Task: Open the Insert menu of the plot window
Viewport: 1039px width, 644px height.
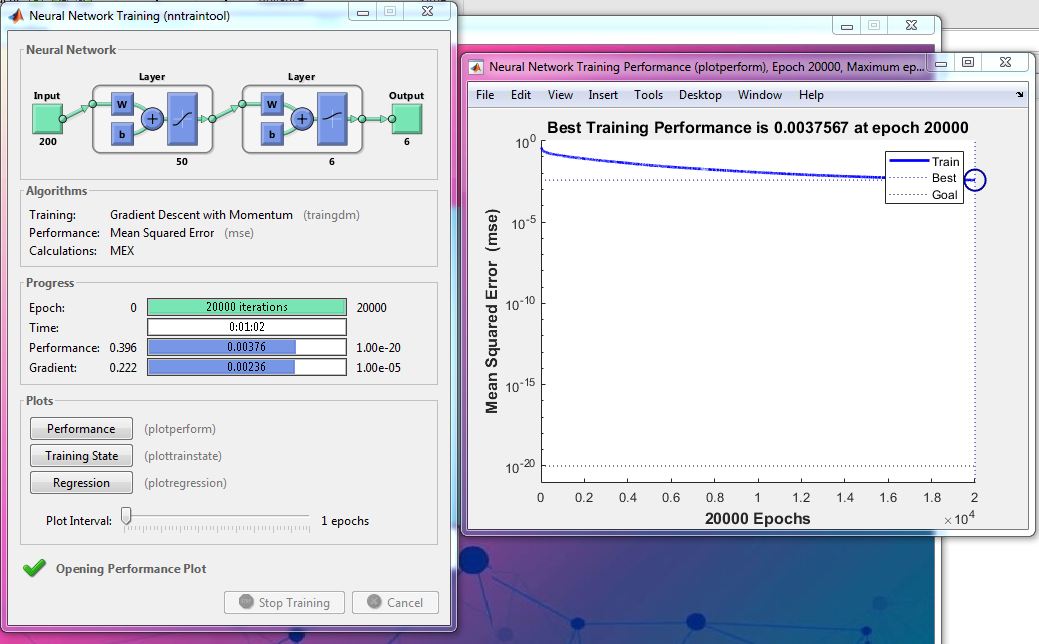Action: (x=603, y=95)
